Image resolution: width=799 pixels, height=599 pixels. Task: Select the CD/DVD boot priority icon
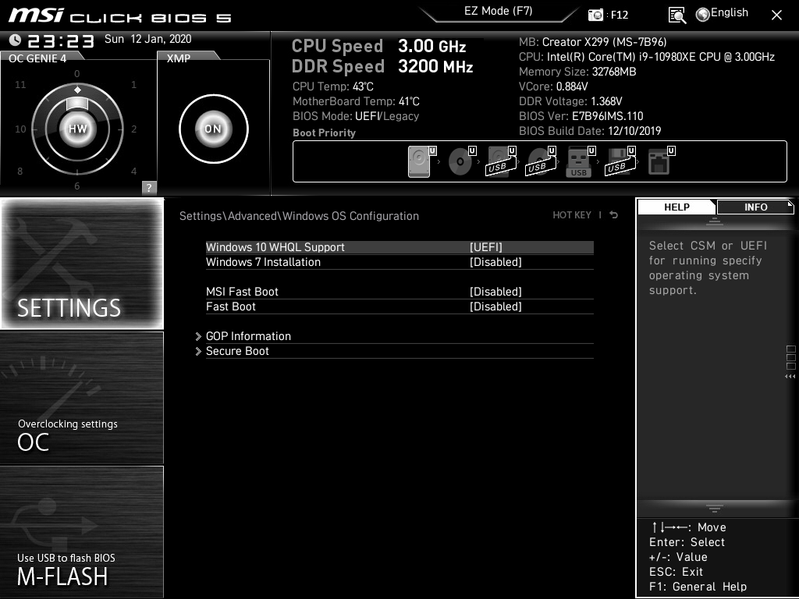coord(462,161)
